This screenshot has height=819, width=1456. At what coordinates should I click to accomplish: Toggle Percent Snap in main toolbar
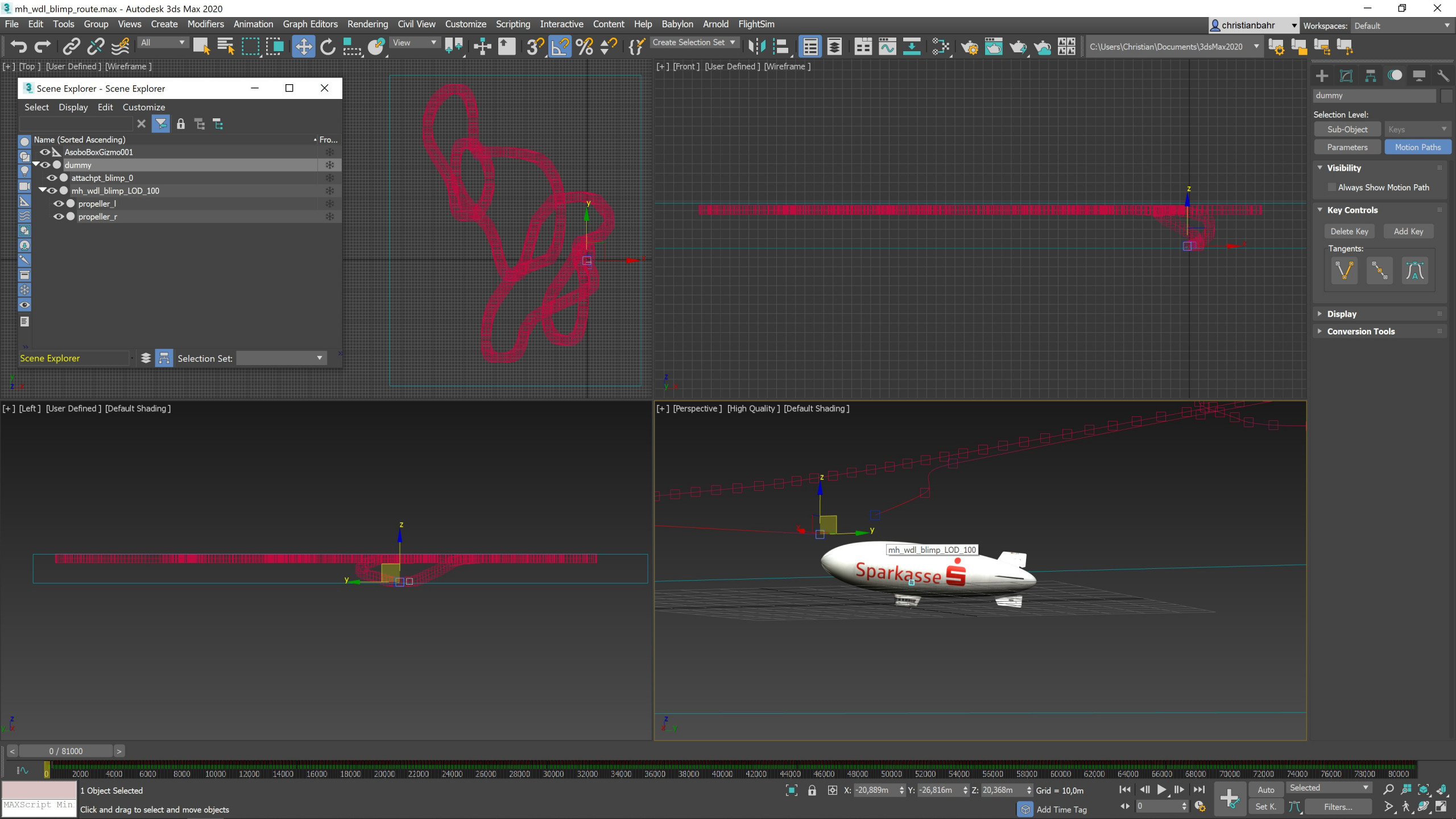point(584,46)
